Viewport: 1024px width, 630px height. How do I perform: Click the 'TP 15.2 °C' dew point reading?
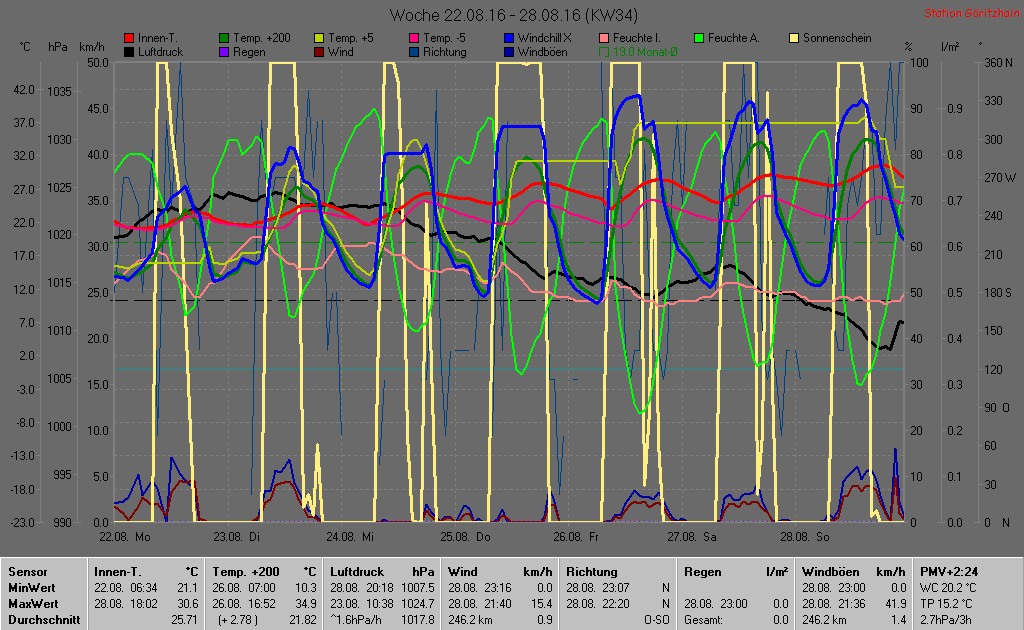pos(946,604)
